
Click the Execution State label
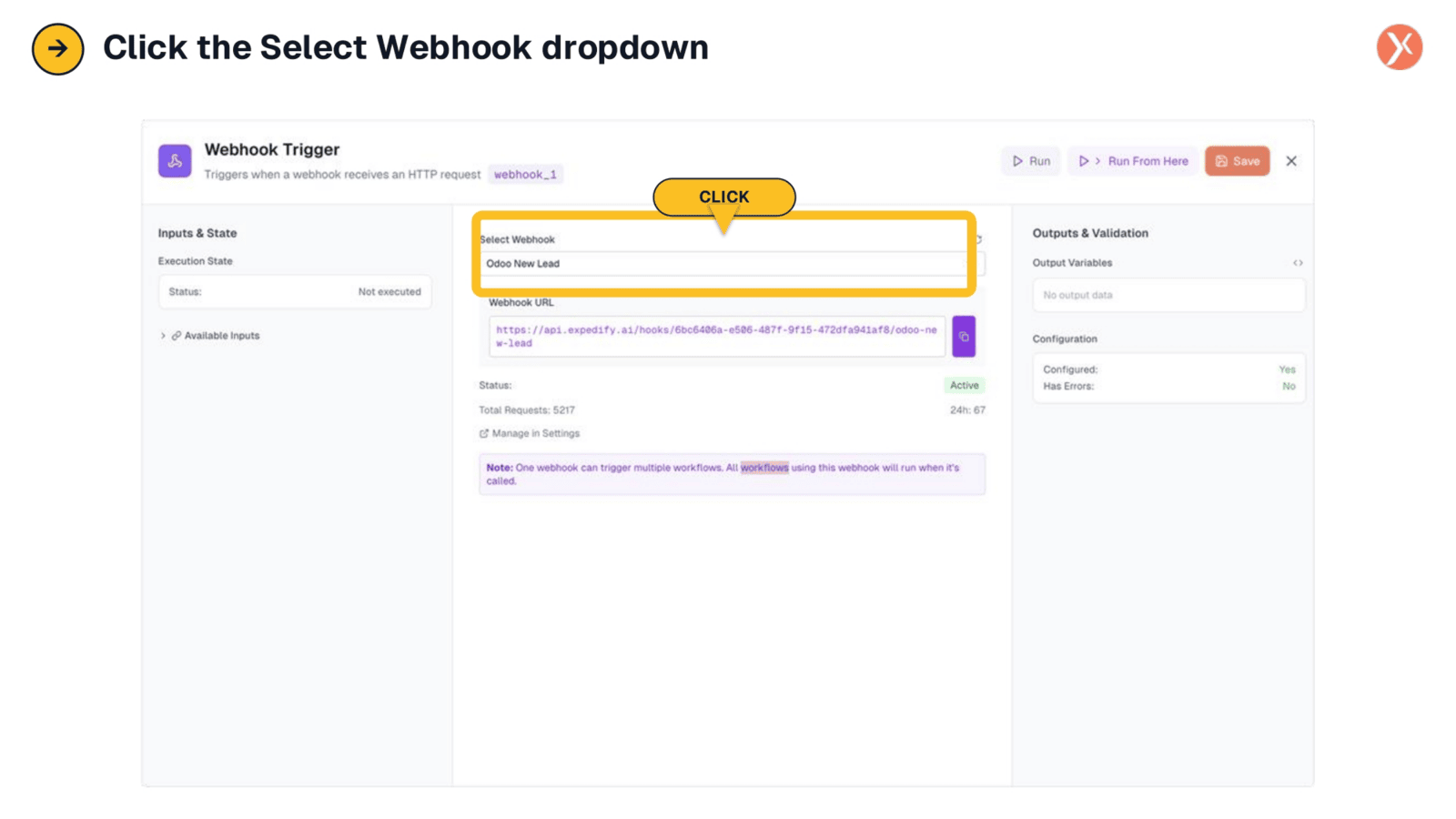(196, 261)
